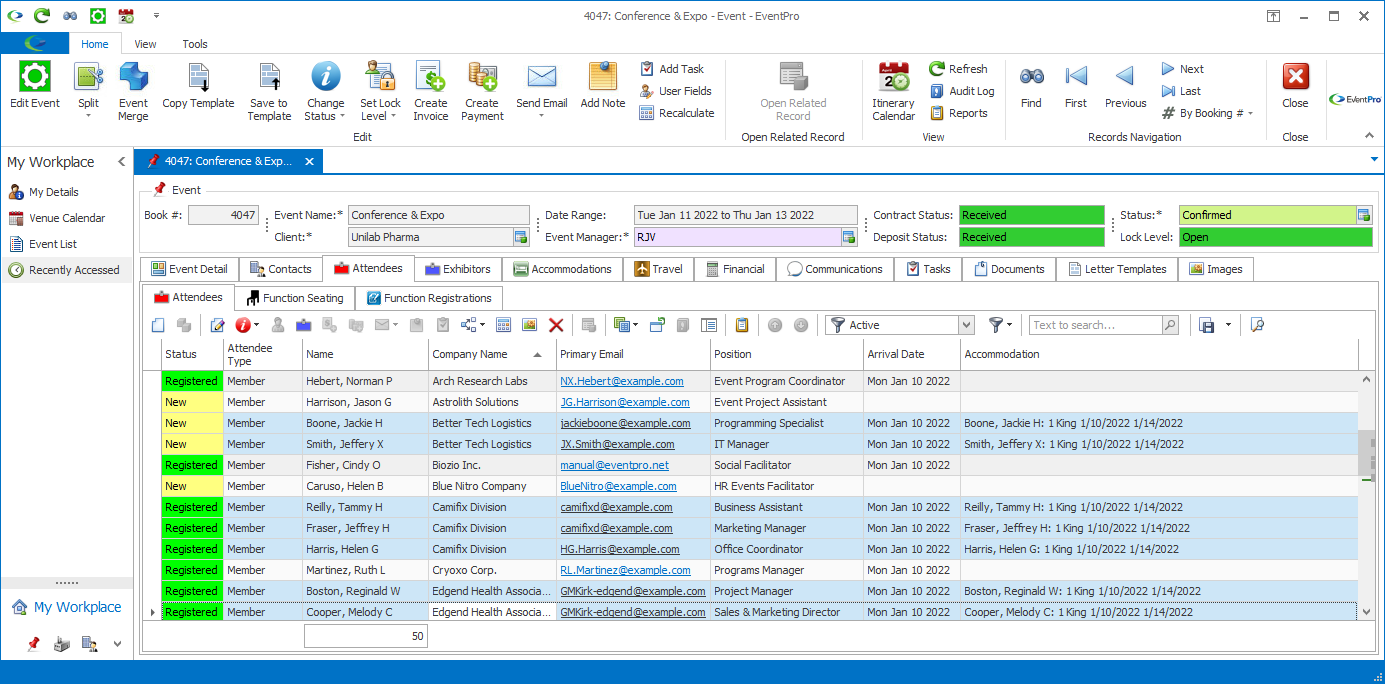Select the Cryoxo Corp. company cell
Image resolution: width=1385 pixels, height=684 pixels.
click(492, 570)
